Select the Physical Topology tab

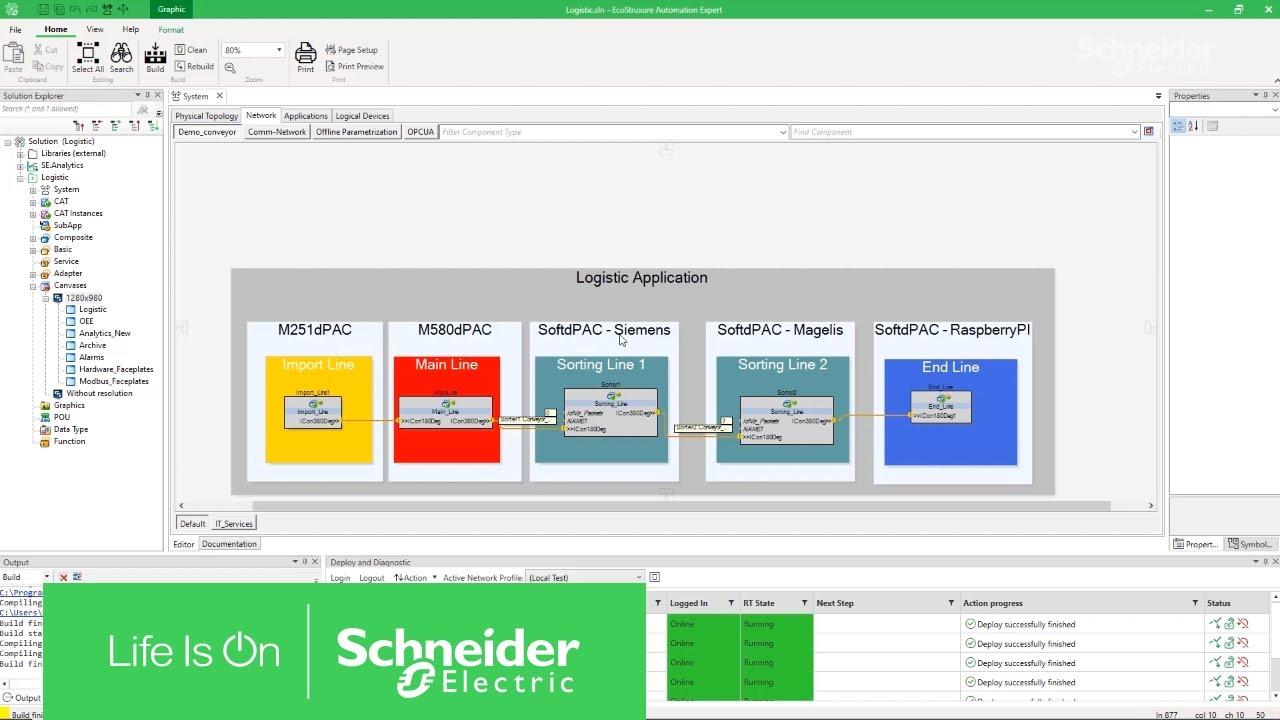tap(207, 116)
